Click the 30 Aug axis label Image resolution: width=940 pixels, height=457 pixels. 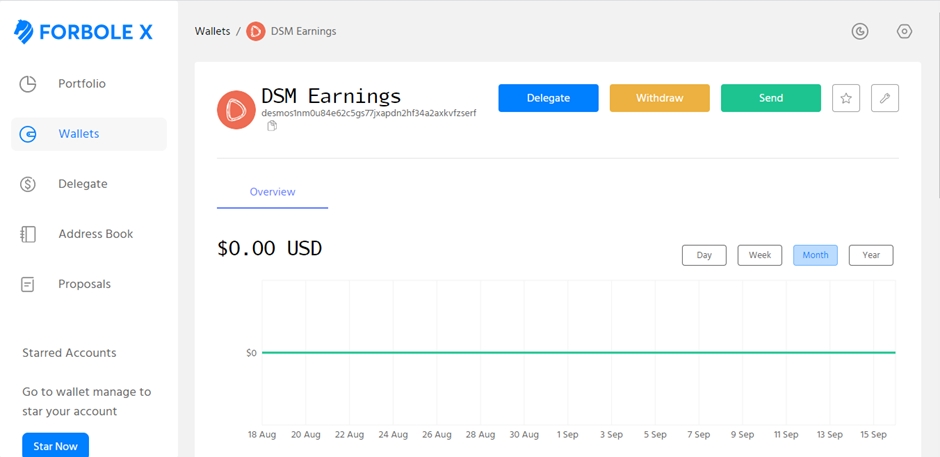(x=524, y=434)
